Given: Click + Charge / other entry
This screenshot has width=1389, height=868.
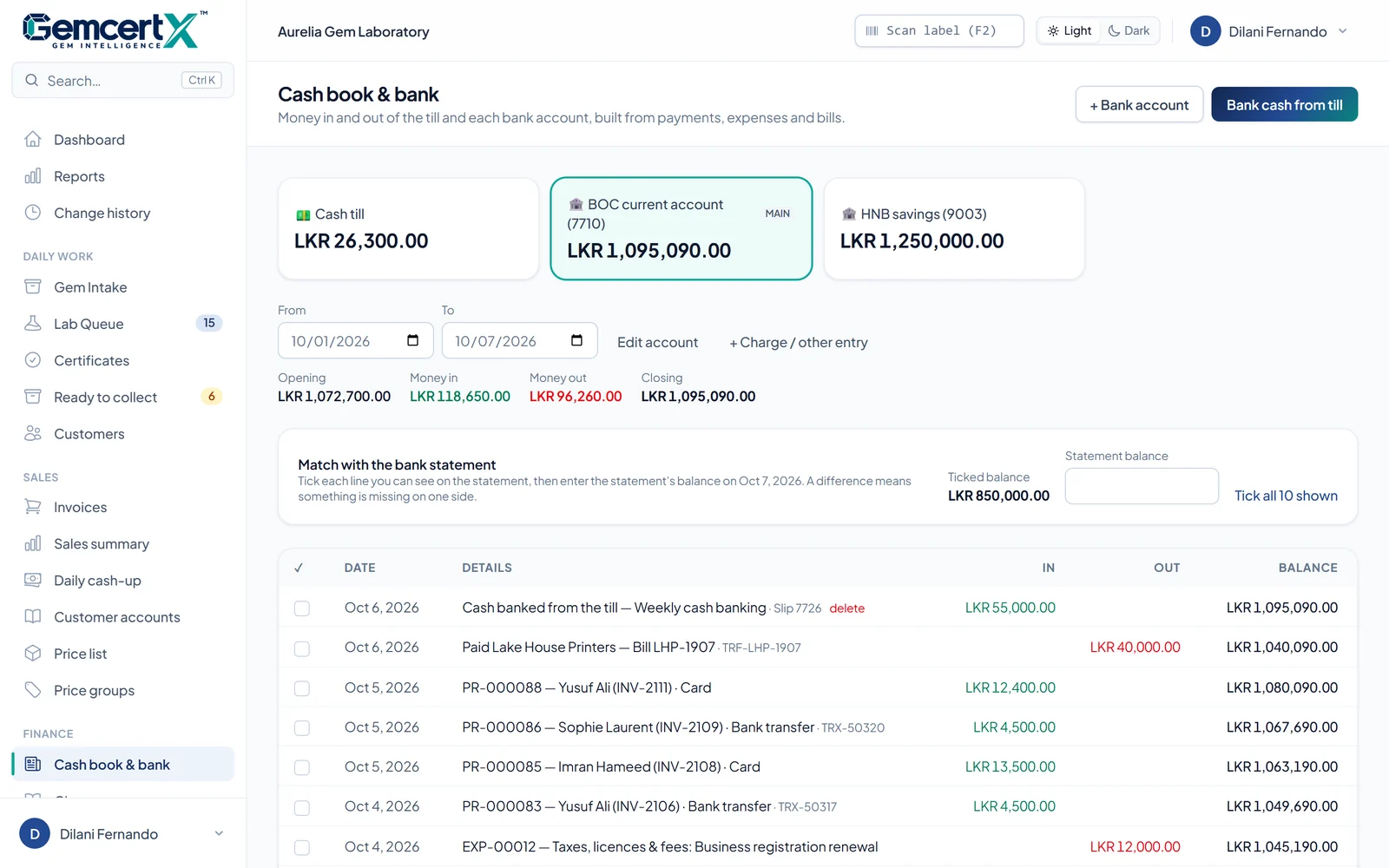Looking at the screenshot, I should 798,342.
